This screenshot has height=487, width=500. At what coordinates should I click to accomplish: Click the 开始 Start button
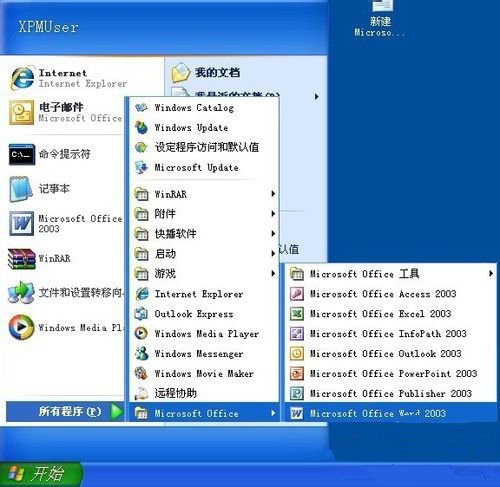coord(41,474)
